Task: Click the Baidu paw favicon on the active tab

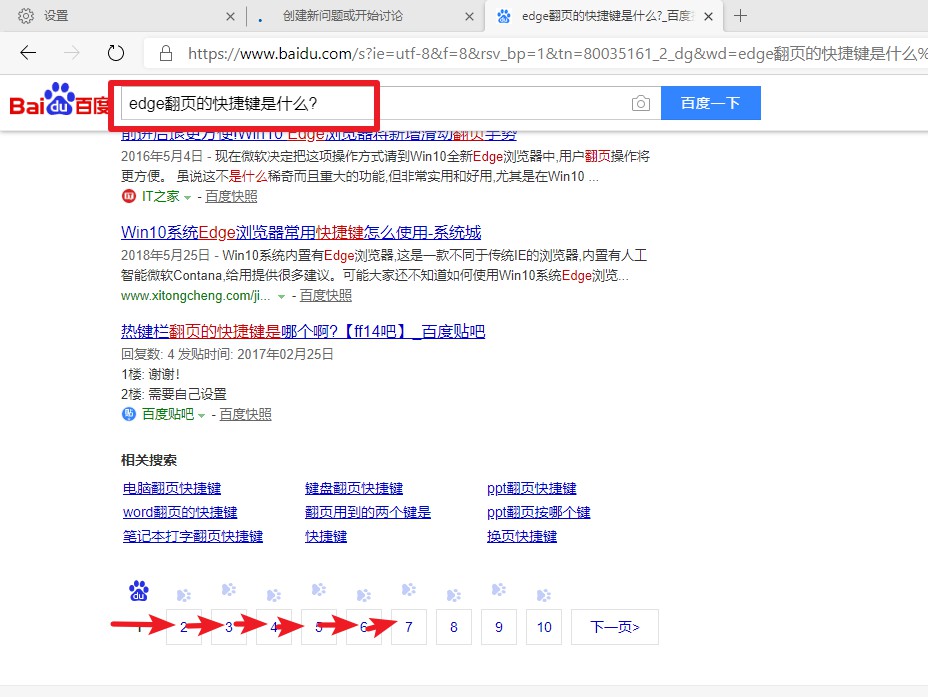Action: click(x=504, y=16)
